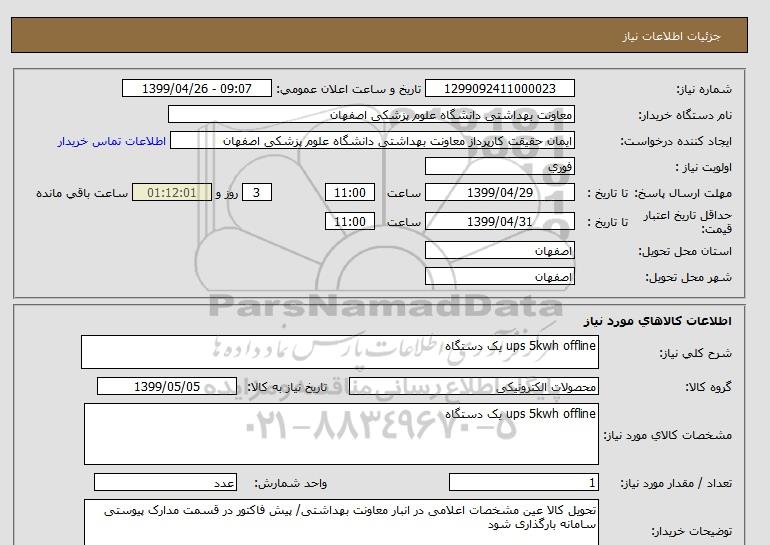Click the گروه کالا label
The width and height of the screenshot is (770, 545).
point(709,387)
